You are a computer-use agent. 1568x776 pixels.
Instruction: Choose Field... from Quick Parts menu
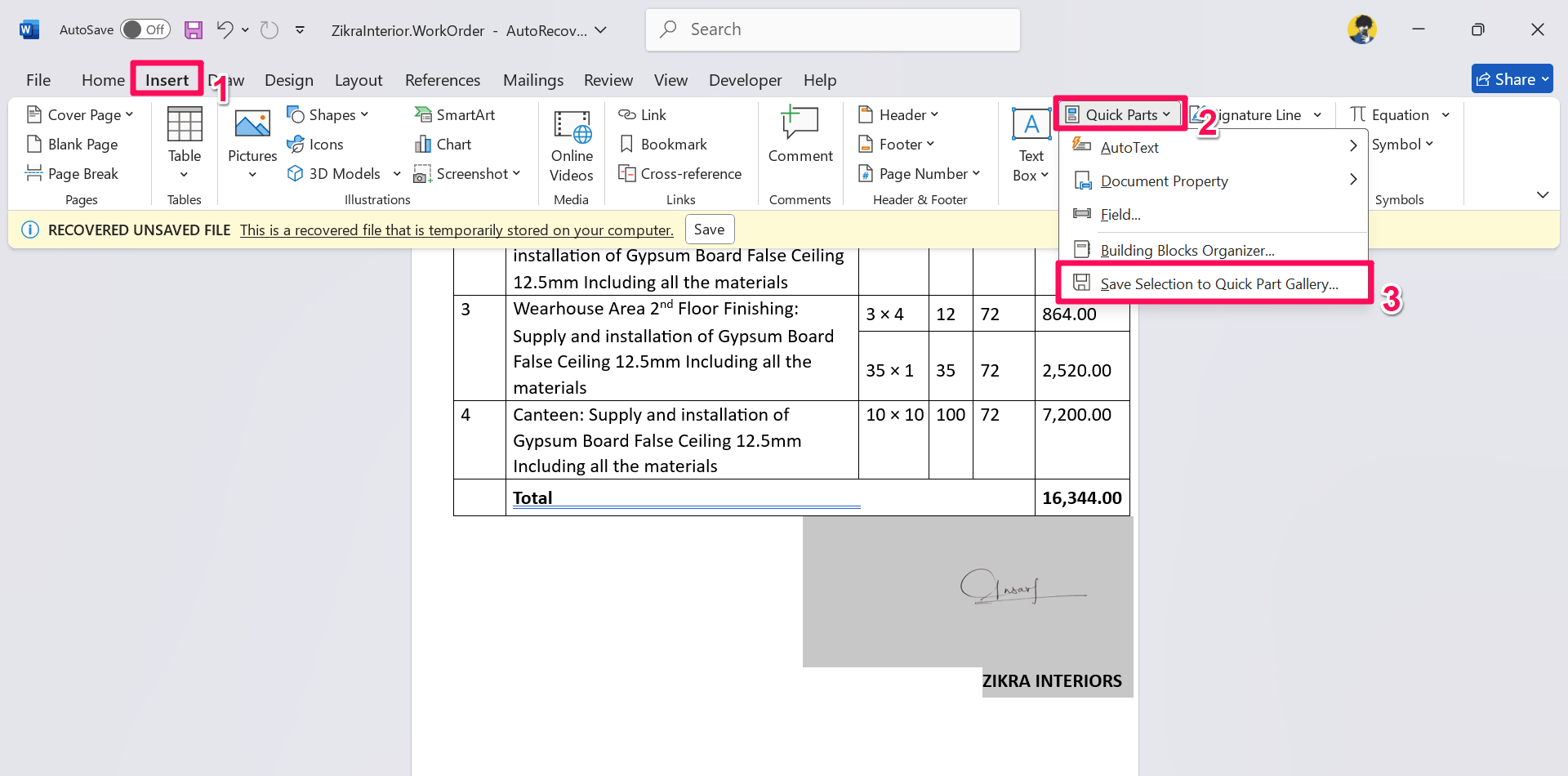click(1214, 214)
